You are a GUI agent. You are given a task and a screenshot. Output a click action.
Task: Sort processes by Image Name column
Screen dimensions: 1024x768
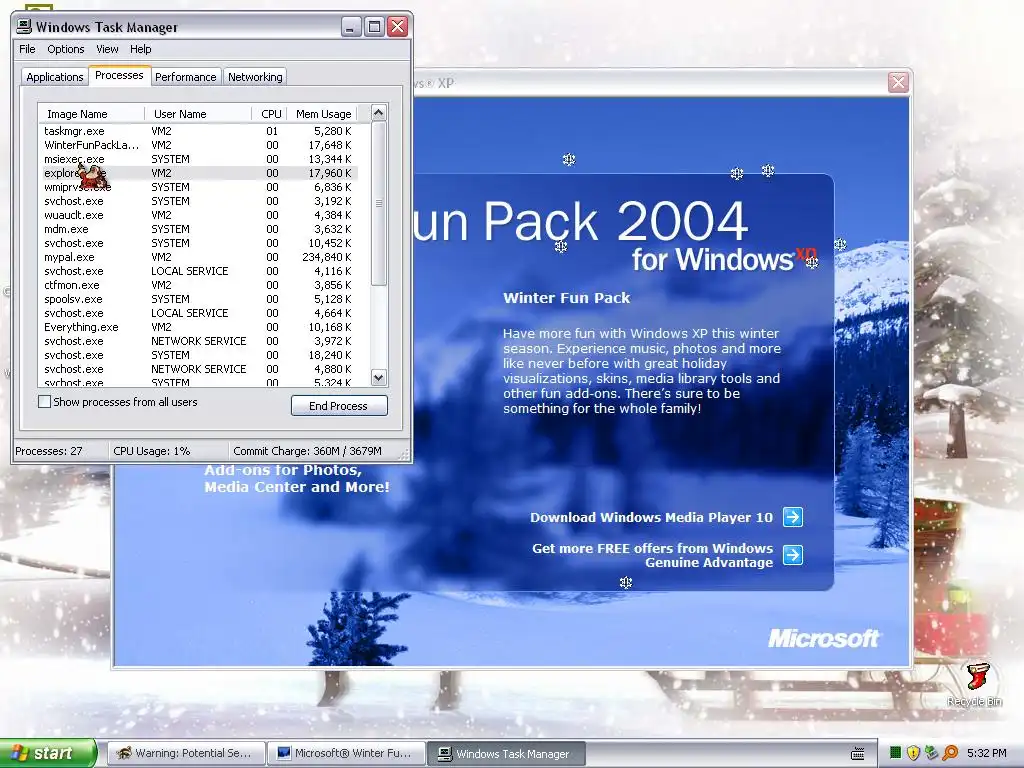coord(91,114)
